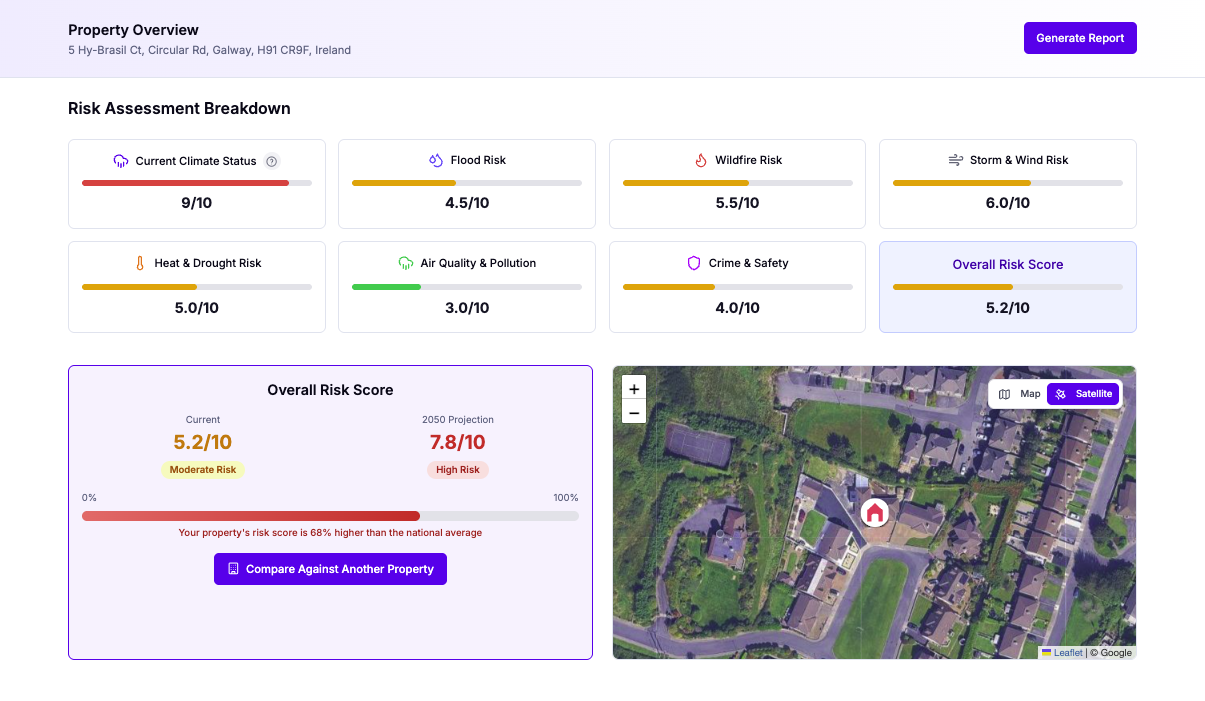This screenshot has height=701, width=1205.
Task: Click the shield icon on Crime & Safety card
Action: pos(694,262)
